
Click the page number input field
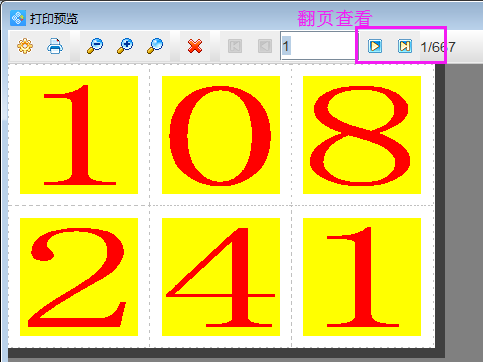coord(318,46)
